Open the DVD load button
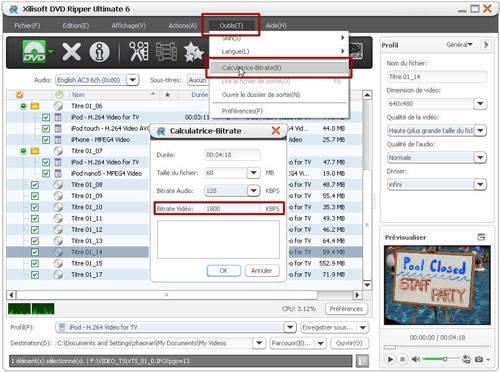This screenshot has height=372, width=500. pyautogui.click(x=34, y=52)
